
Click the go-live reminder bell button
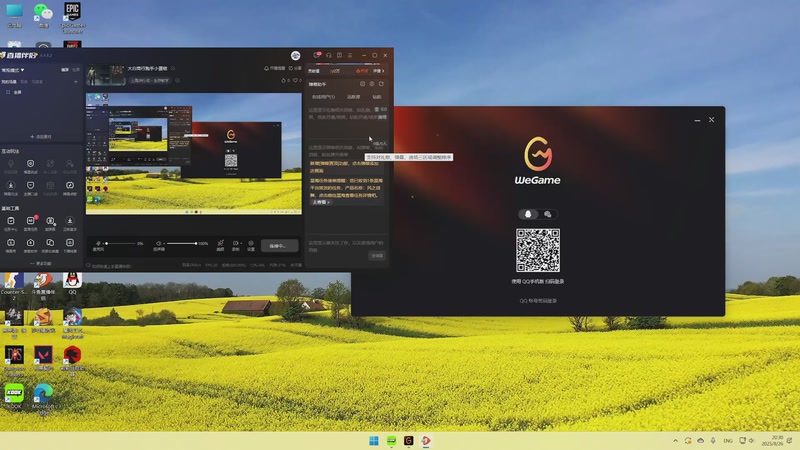(x=274, y=68)
